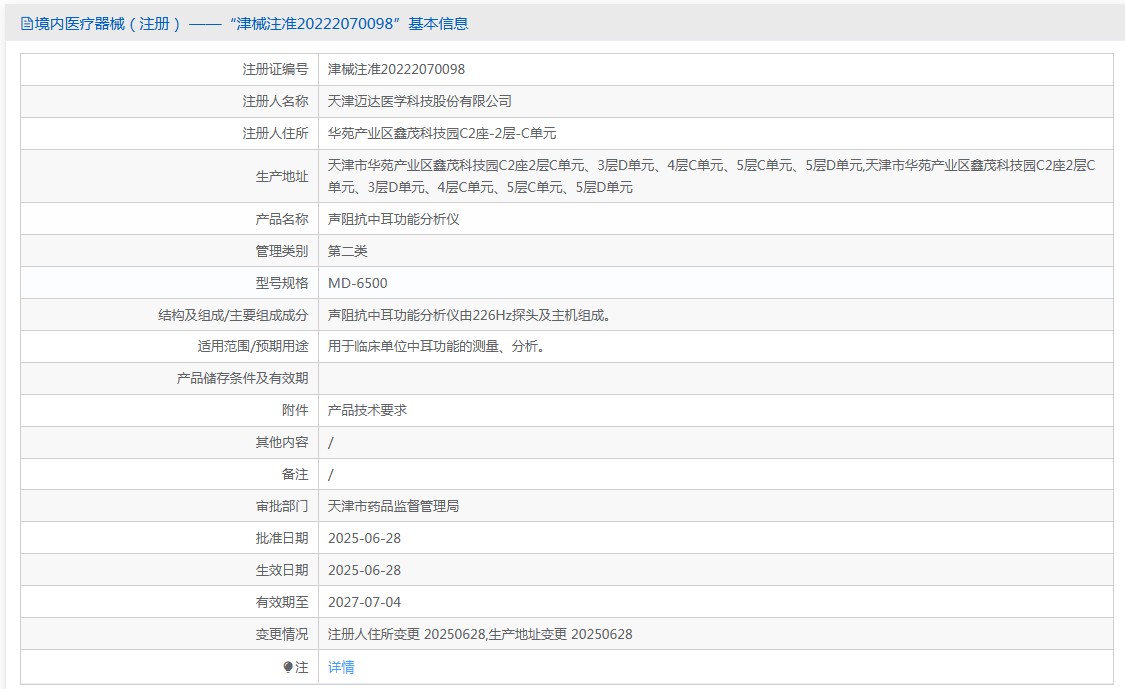Image resolution: width=1125 pixels, height=689 pixels.
Task: Click the 变更情况 label
Action: pos(282,634)
